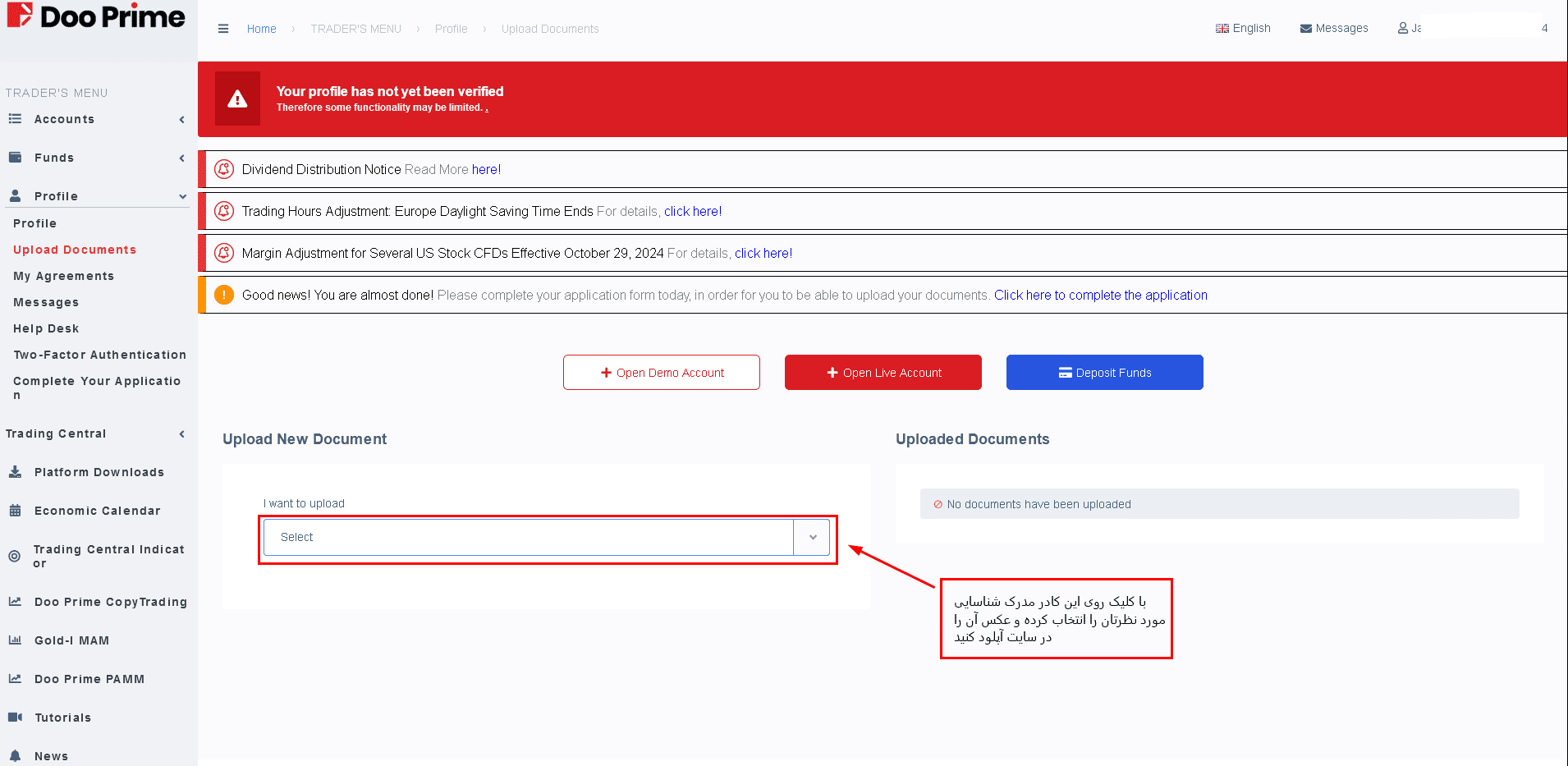This screenshot has height=766, width=1568.
Task: Click the Trading Hours Adjustment notice icon
Action: 224,211
